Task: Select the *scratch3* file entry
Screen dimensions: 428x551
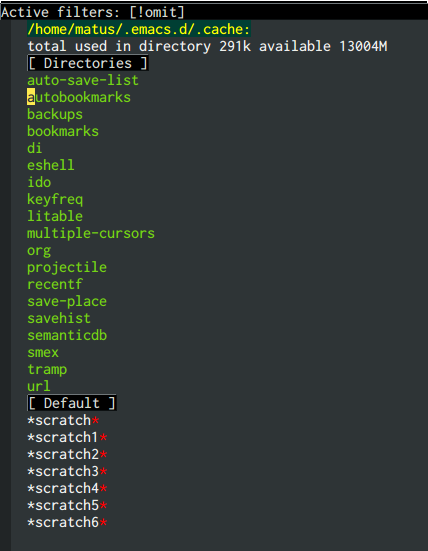Action: [x=67, y=471]
